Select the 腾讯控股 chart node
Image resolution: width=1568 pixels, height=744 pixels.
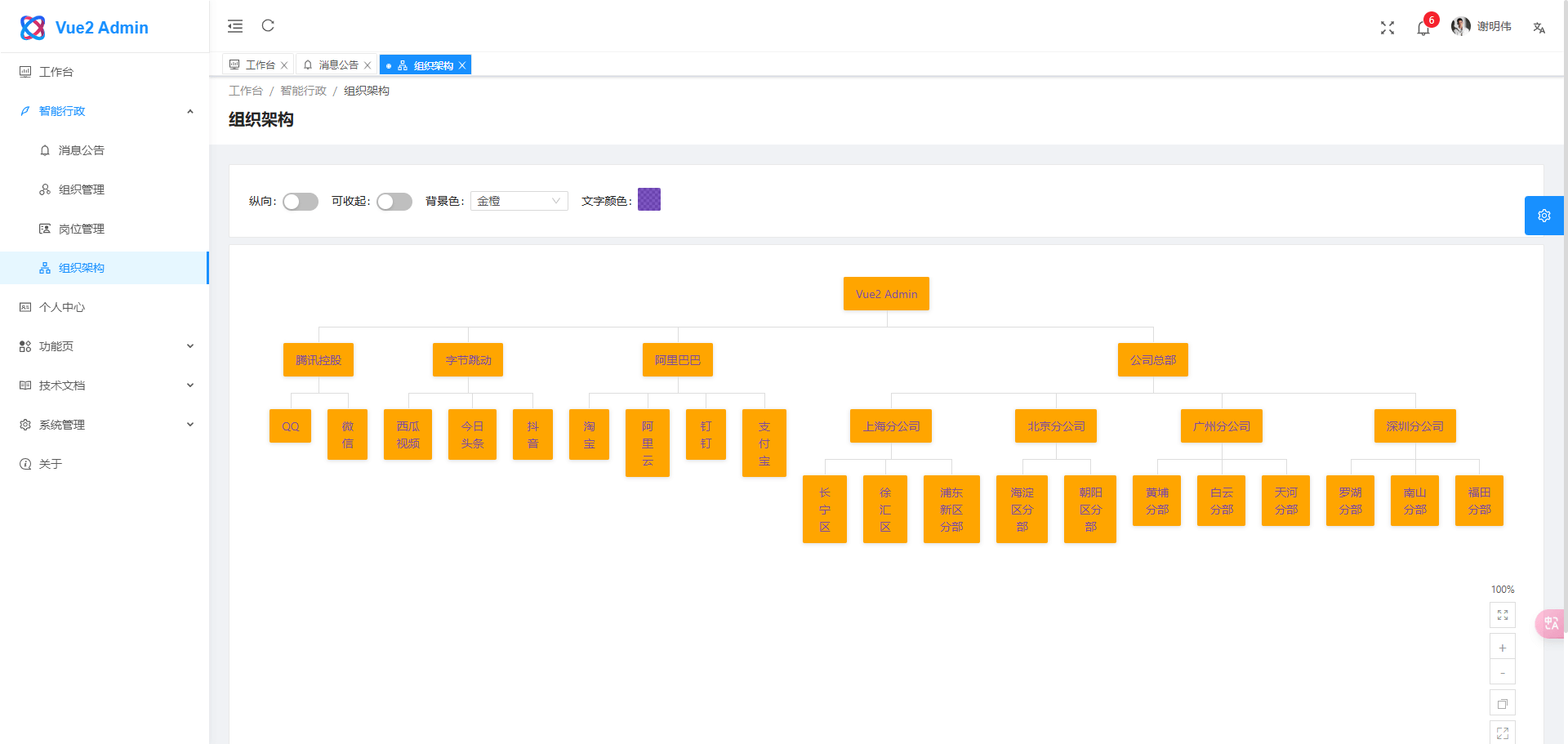click(318, 360)
